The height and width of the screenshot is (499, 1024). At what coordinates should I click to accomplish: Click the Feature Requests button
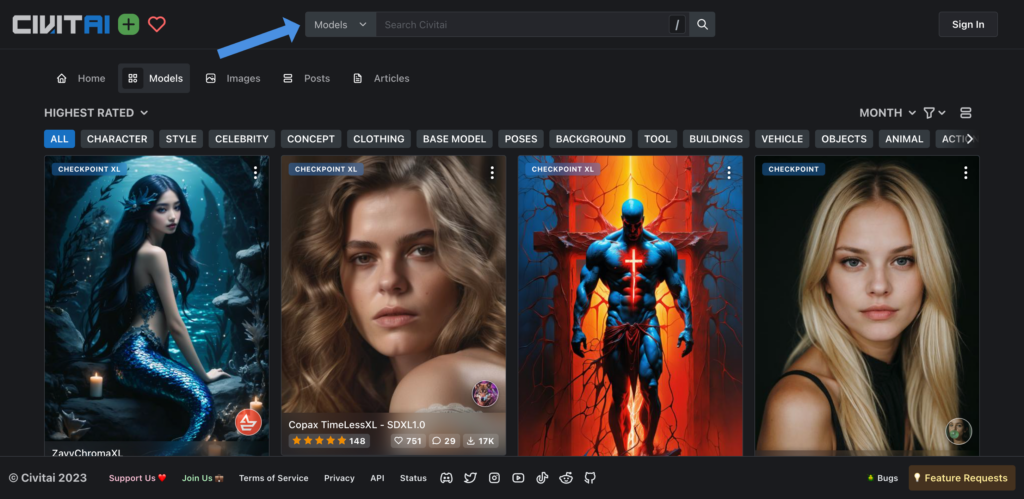pos(961,478)
